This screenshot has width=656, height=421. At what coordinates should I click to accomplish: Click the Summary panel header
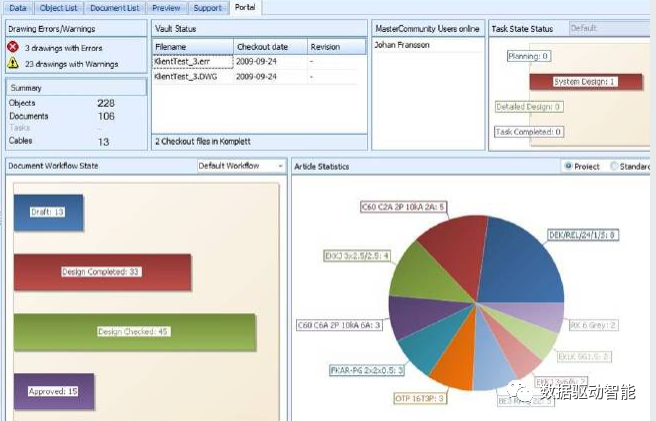pos(77,88)
